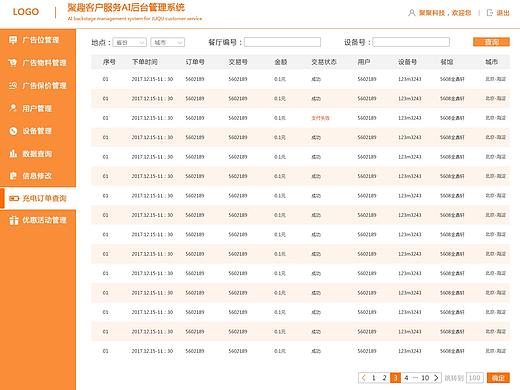Go to previous page with left arrow
Viewport: 520px width, 390px height.
pos(363,378)
